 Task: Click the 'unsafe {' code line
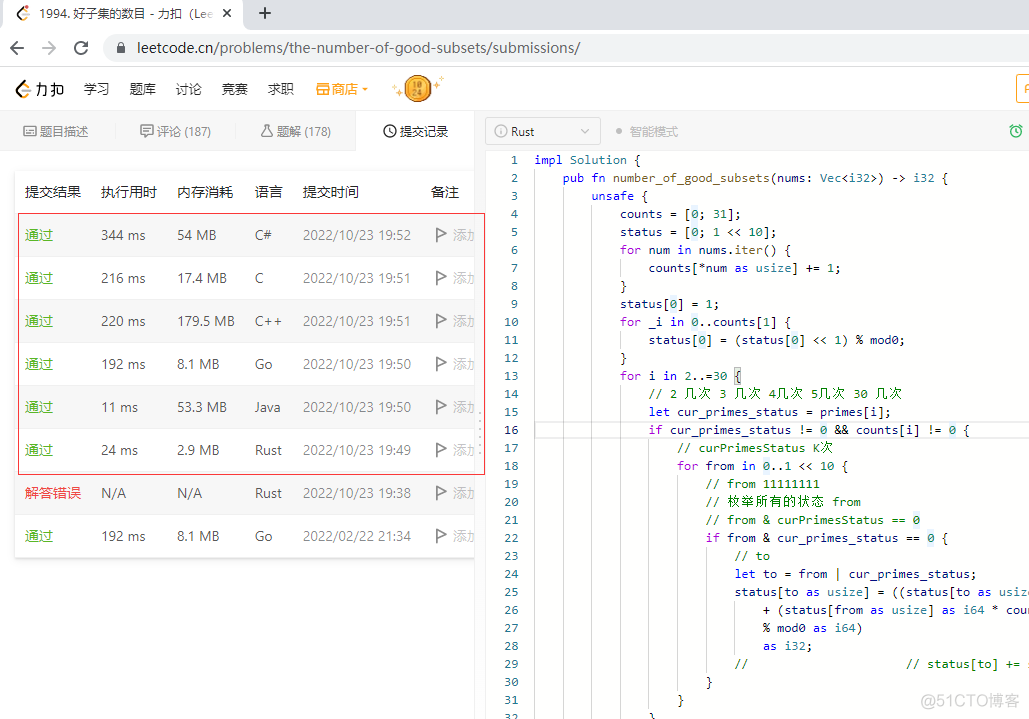coord(619,196)
